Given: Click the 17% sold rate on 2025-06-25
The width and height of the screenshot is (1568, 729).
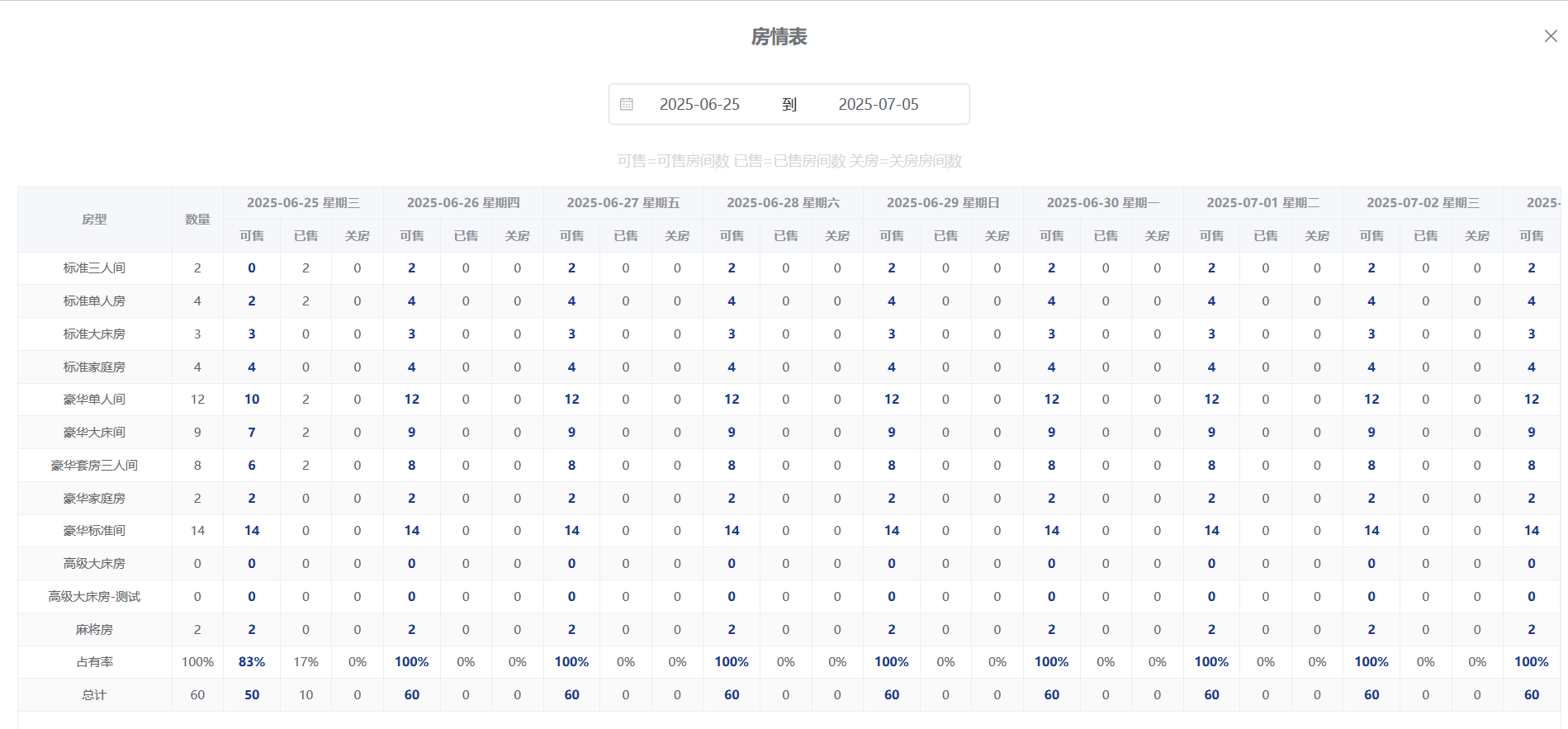Looking at the screenshot, I should point(306,662).
